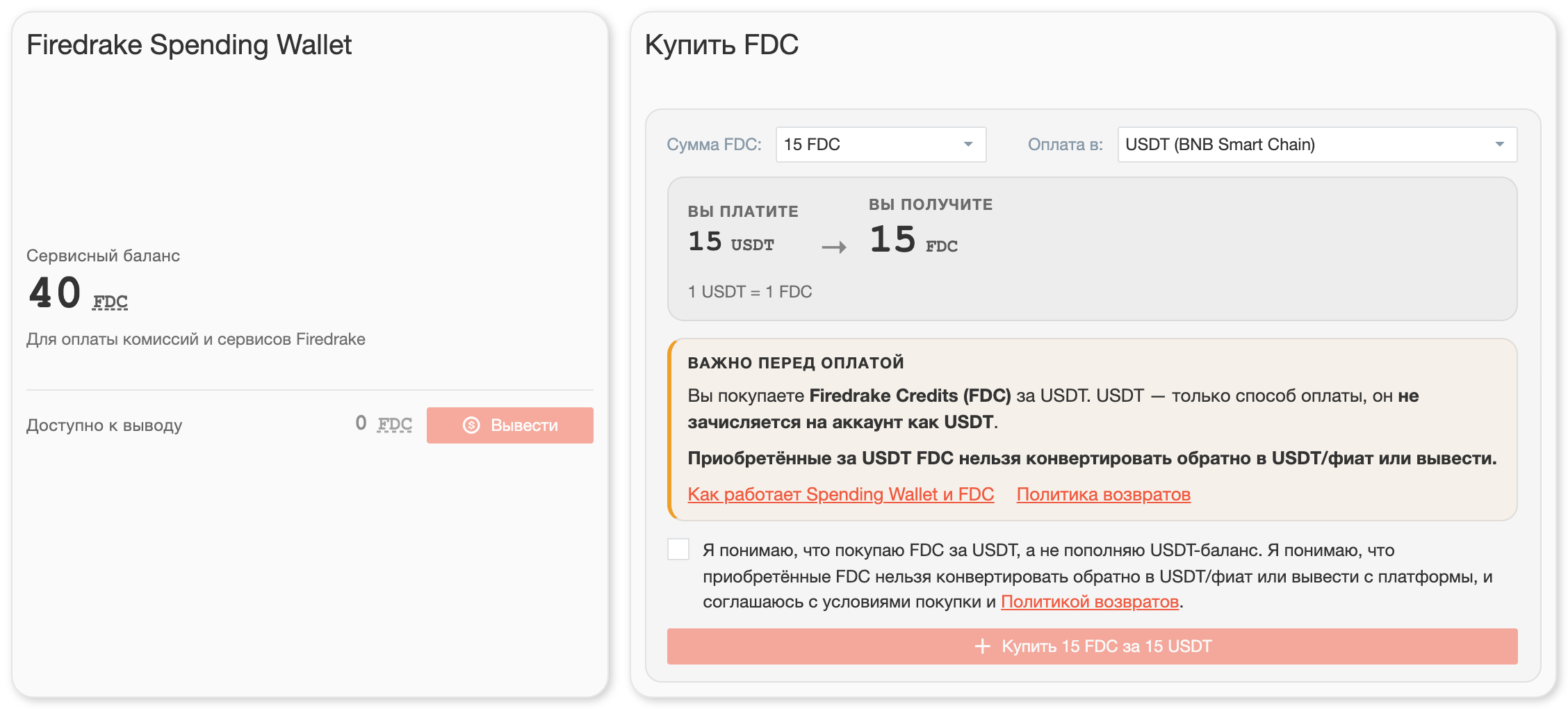1568x709 pixels.
Task: Click the Firedrake Spending Wallet heading
Action: tap(189, 44)
